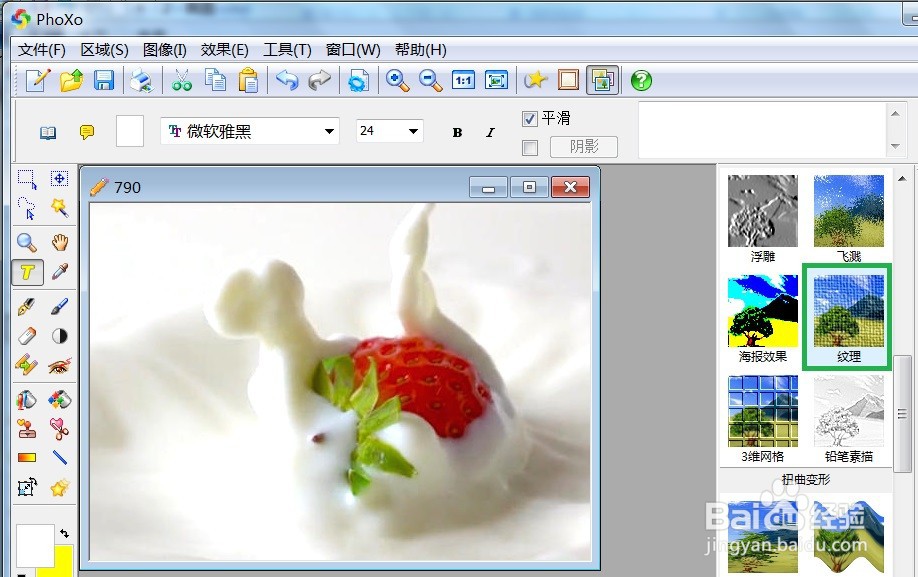918x577 pixels.
Task: Cut selection with scissors icon
Action: click(182, 80)
